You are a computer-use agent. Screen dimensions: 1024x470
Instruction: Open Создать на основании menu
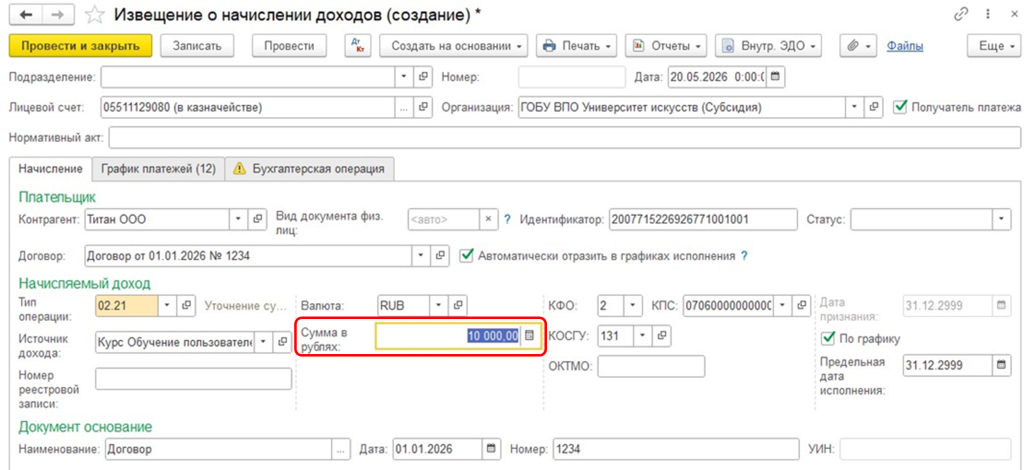click(x=454, y=46)
